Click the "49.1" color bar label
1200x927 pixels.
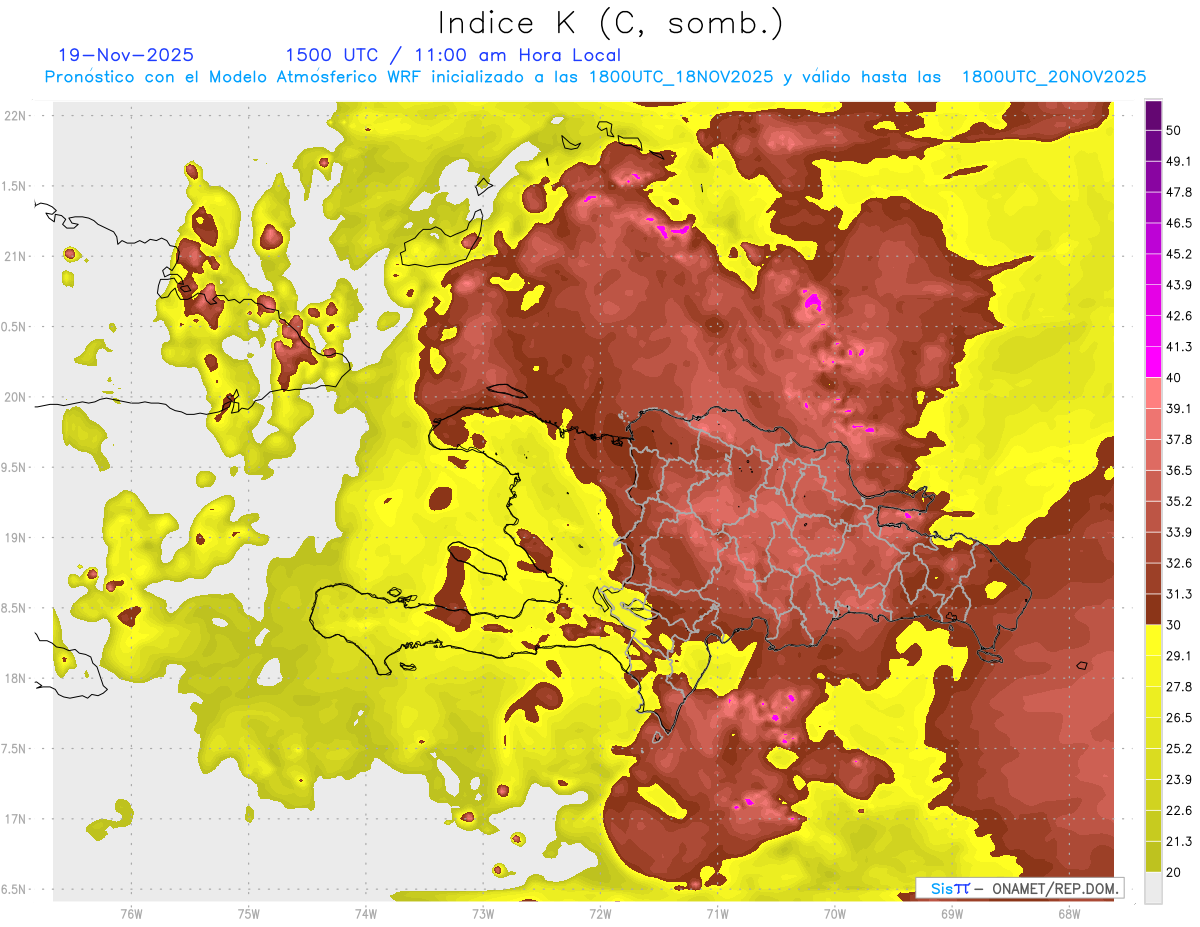1178,161
